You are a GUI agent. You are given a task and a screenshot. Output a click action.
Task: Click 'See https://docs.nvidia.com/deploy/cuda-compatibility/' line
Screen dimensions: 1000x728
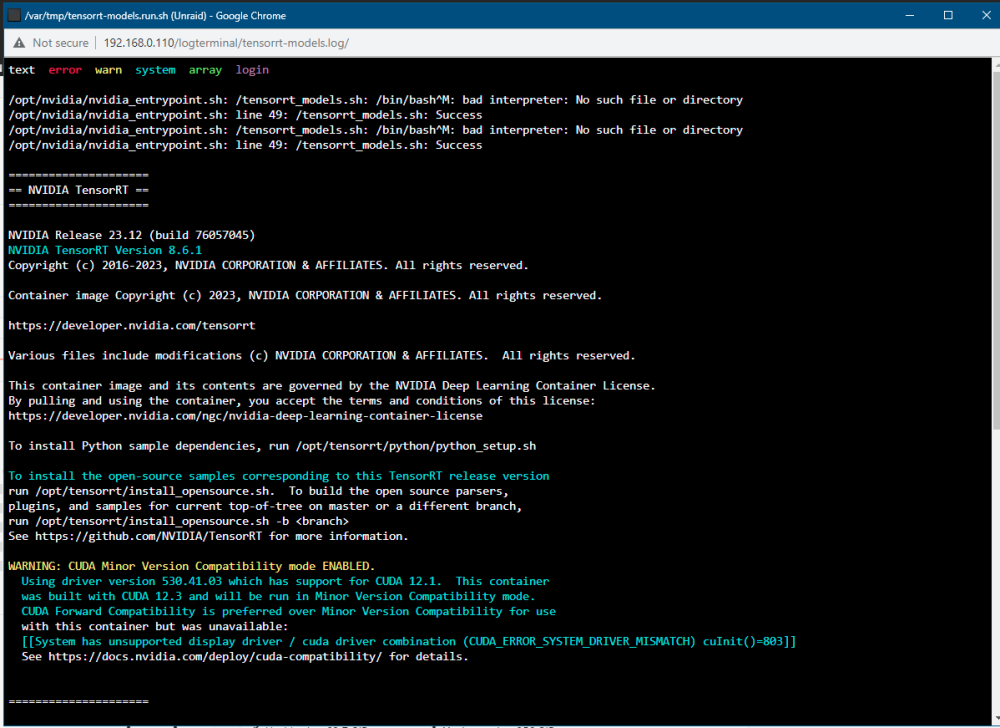tap(245, 657)
